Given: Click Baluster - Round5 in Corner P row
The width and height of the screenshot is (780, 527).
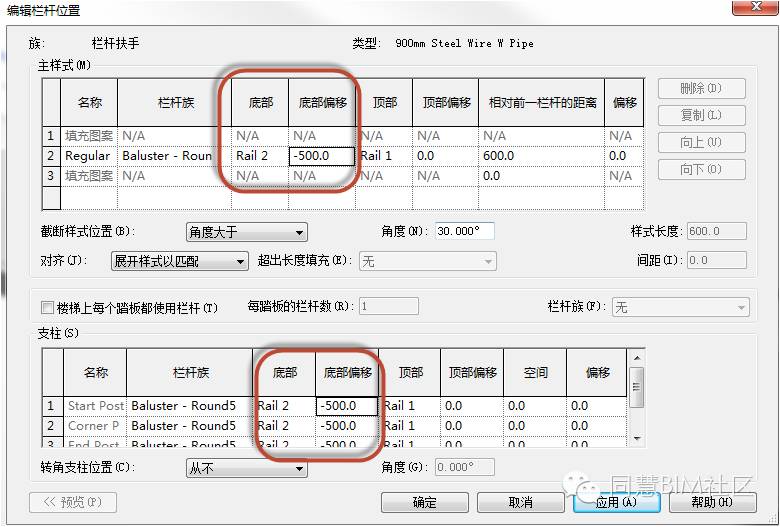Looking at the screenshot, I should [190, 426].
